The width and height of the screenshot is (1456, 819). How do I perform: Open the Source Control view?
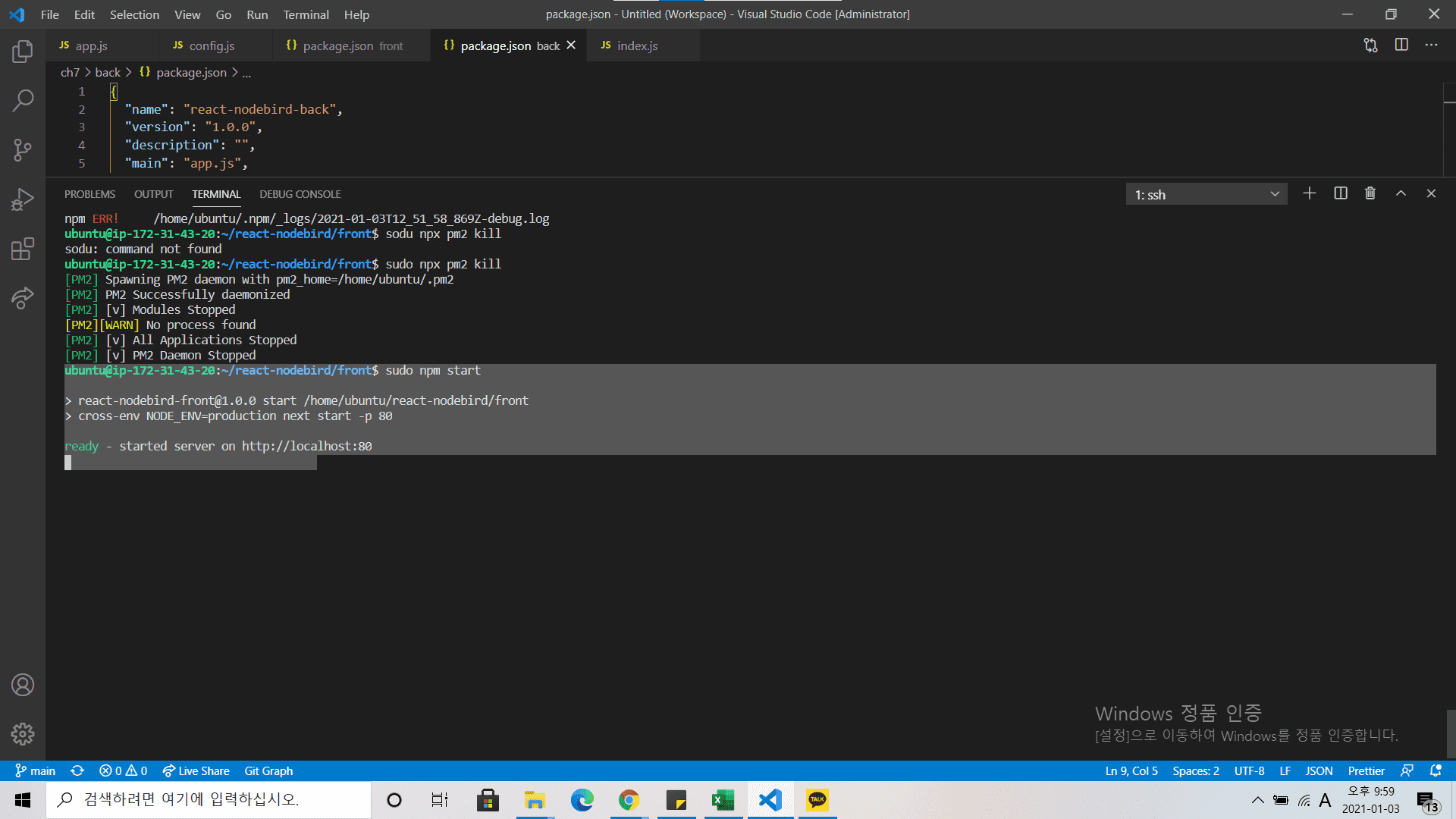[x=23, y=149]
